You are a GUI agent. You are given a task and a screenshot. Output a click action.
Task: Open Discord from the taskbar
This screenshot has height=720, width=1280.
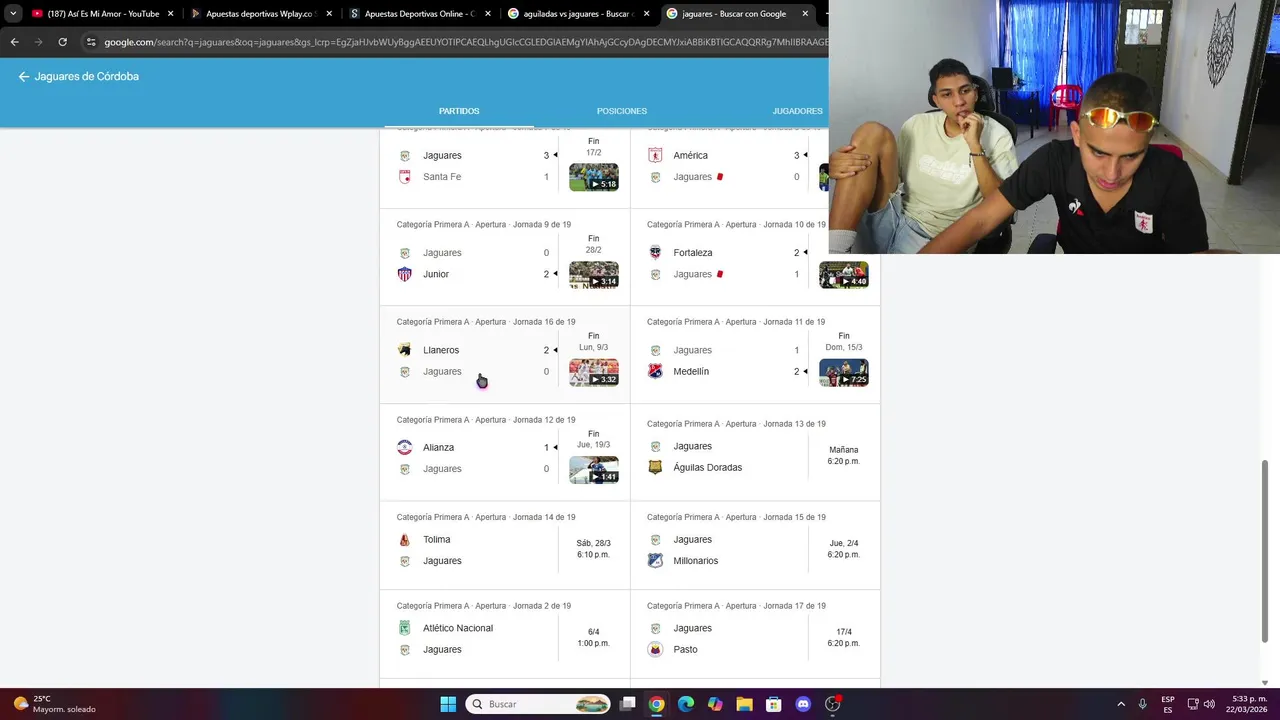[x=803, y=704]
